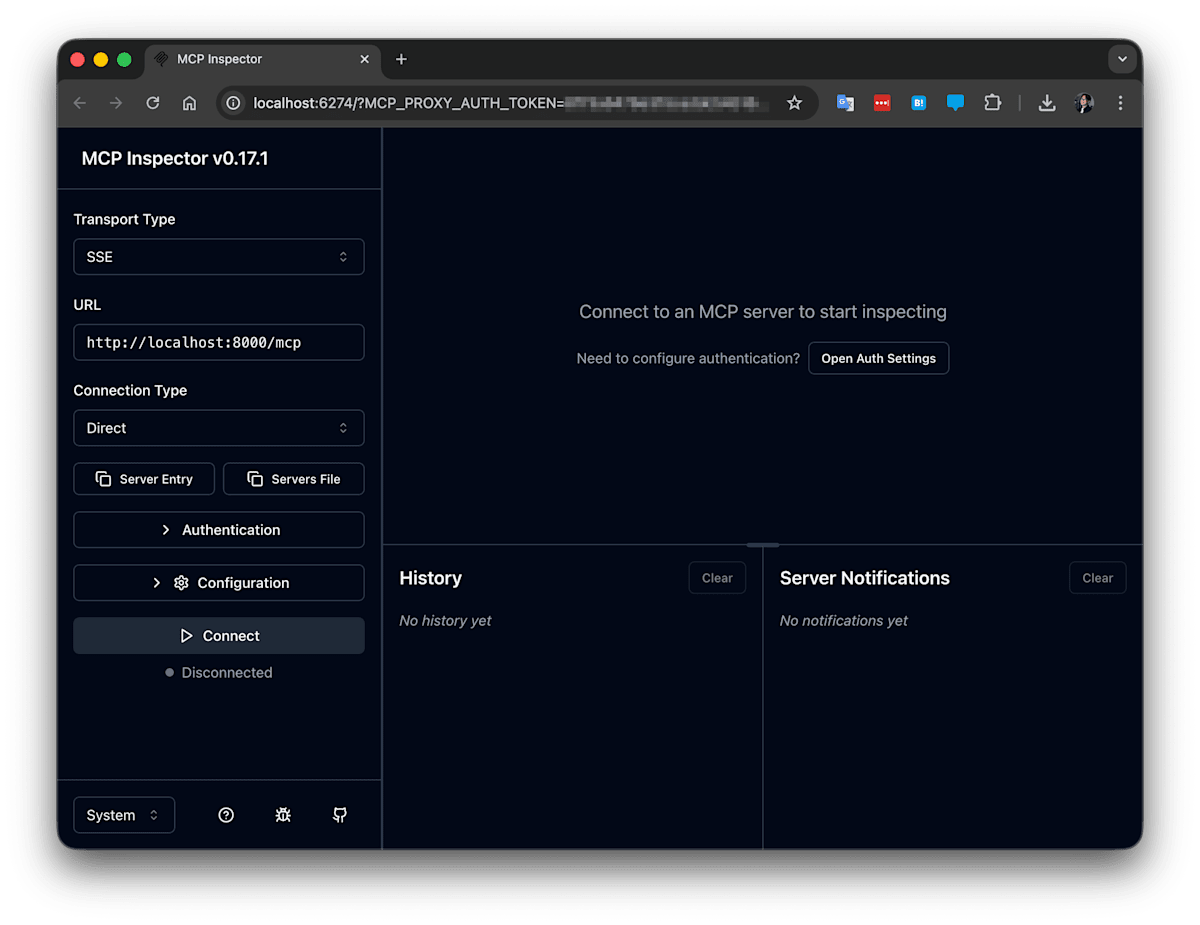This screenshot has height=925, width=1200.
Task: Open the Extensions puzzle menu
Action: pos(992,103)
